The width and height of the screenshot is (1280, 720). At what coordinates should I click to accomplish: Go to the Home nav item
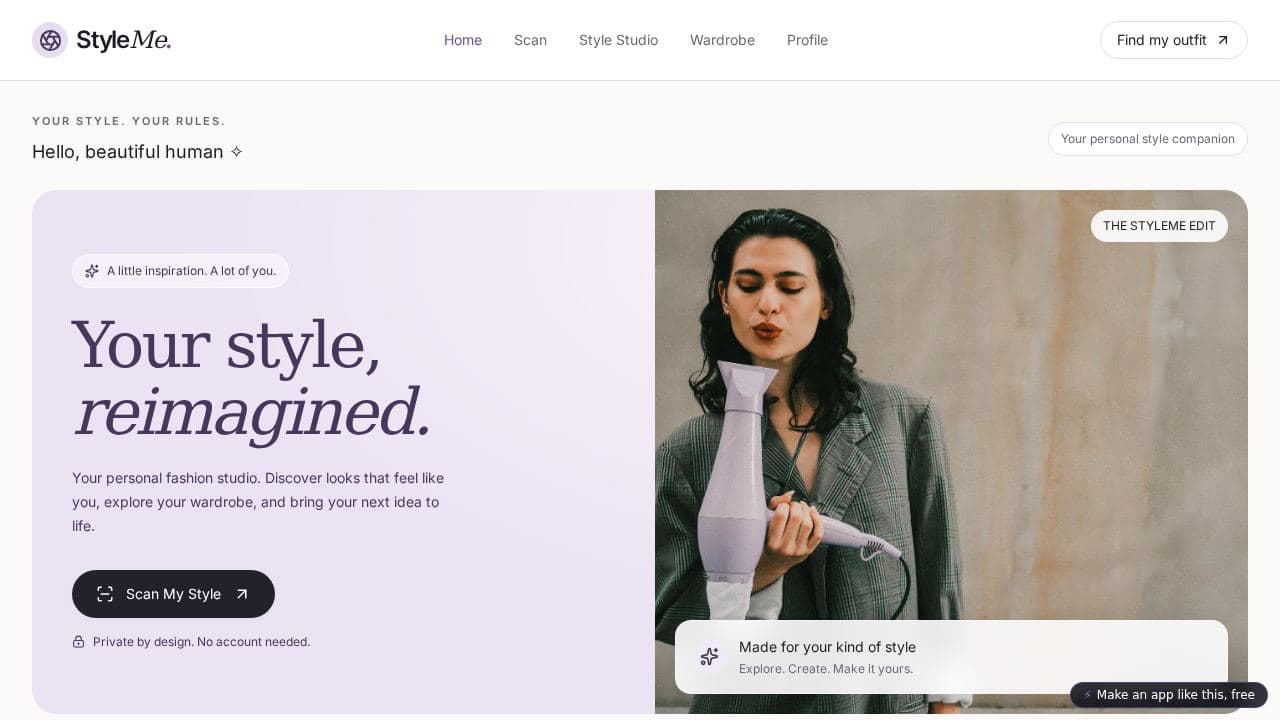463,40
